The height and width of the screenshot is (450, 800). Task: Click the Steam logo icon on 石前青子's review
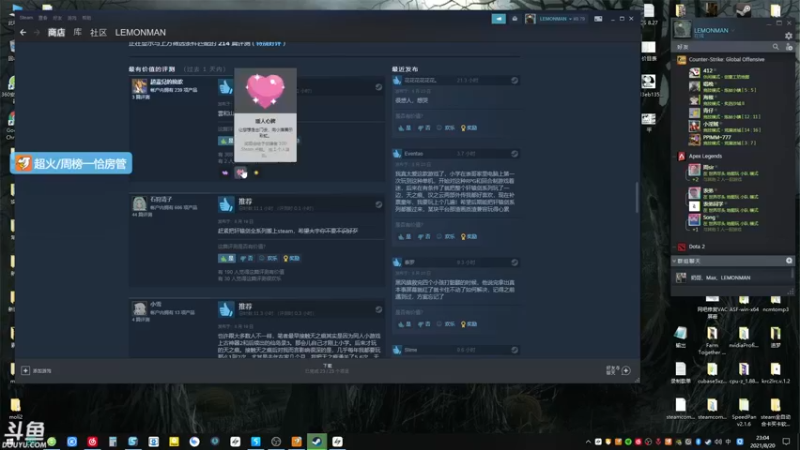379,205
